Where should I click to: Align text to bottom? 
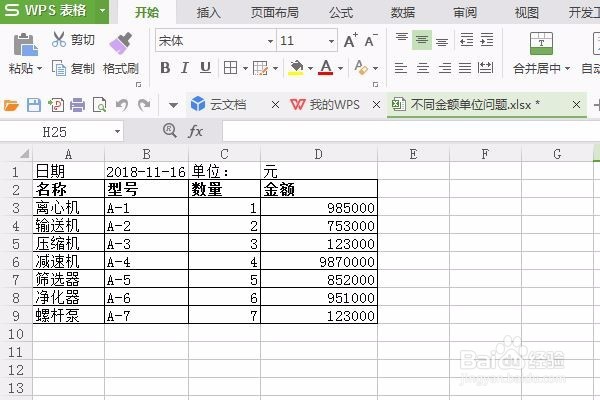click(442, 42)
